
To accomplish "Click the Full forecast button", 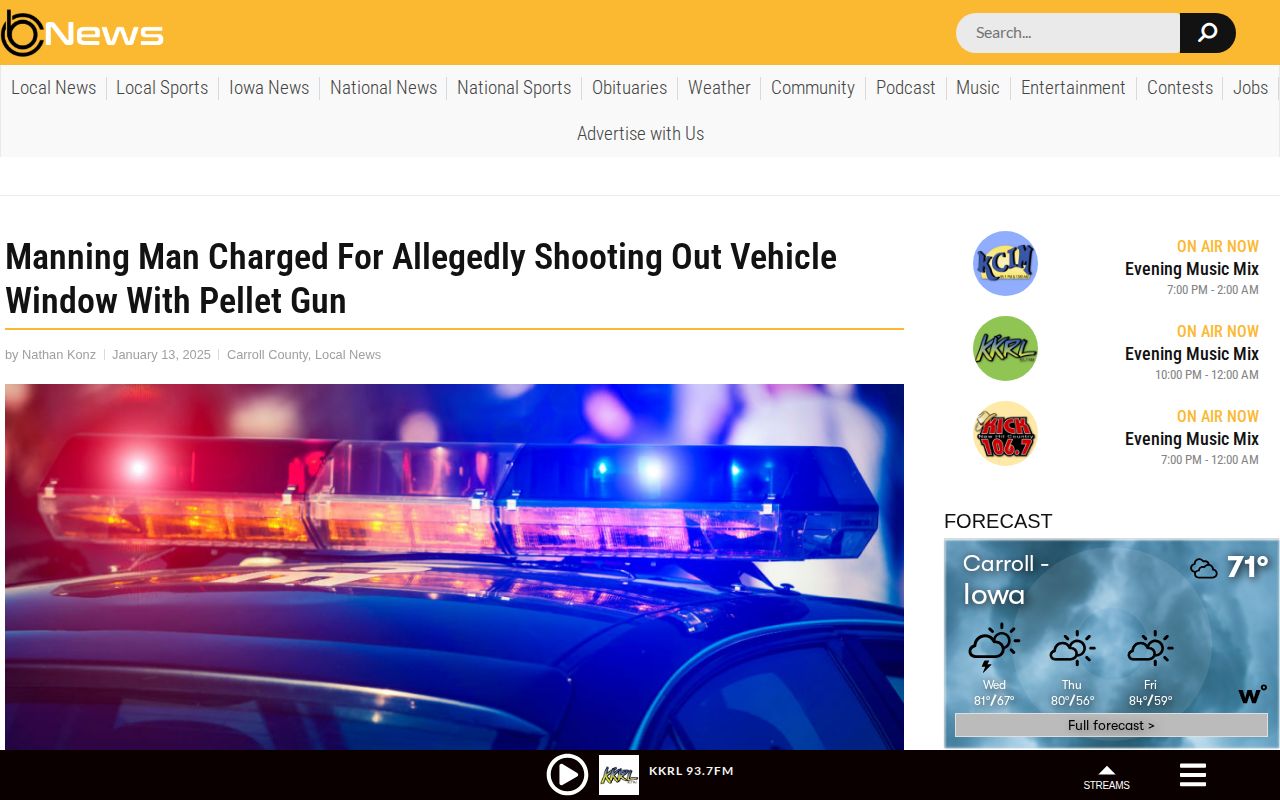I will pyautogui.click(x=1111, y=725).
